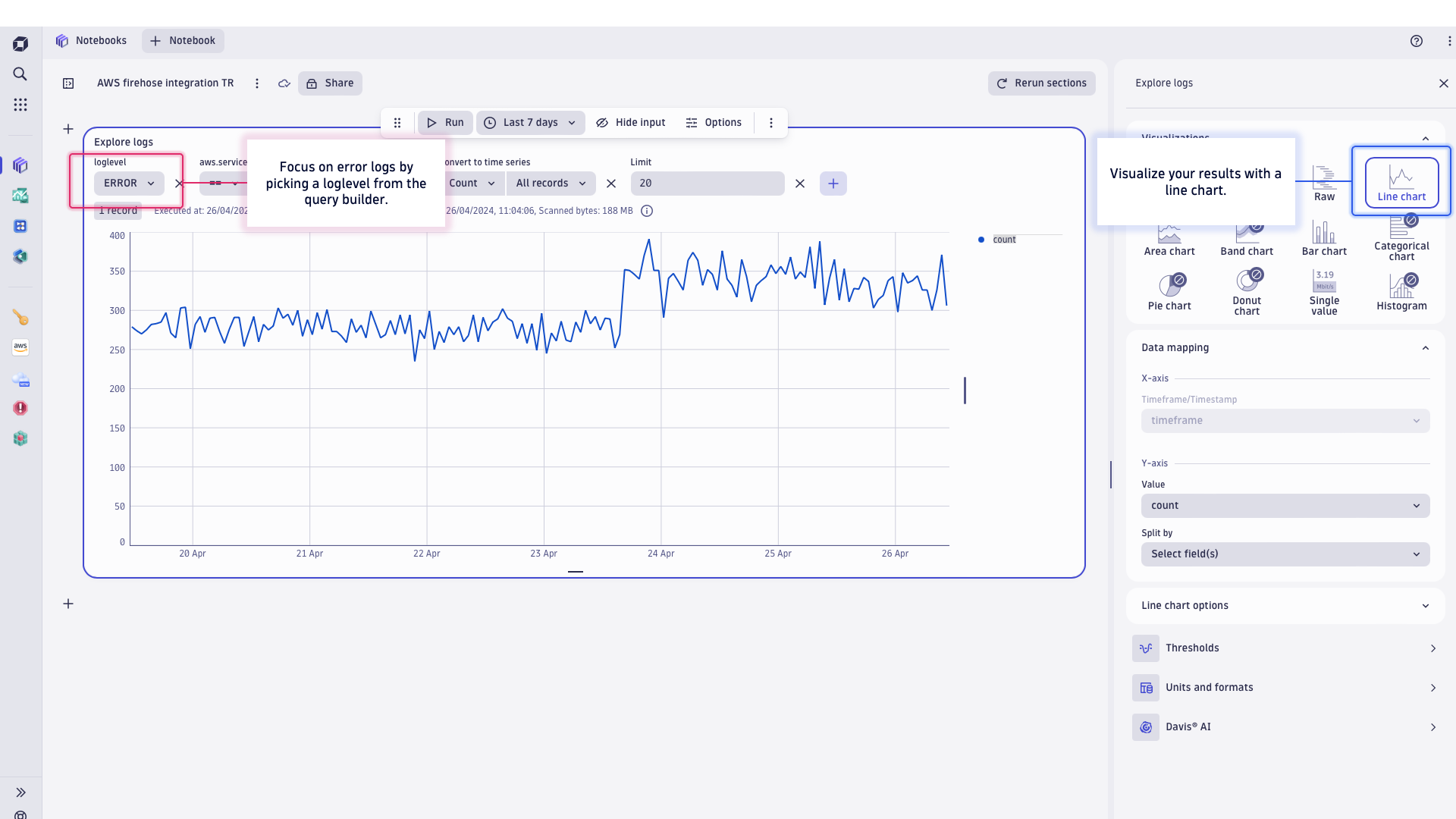The height and width of the screenshot is (819, 1456).
Task: Click the Limit input field
Action: click(x=707, y=183)
